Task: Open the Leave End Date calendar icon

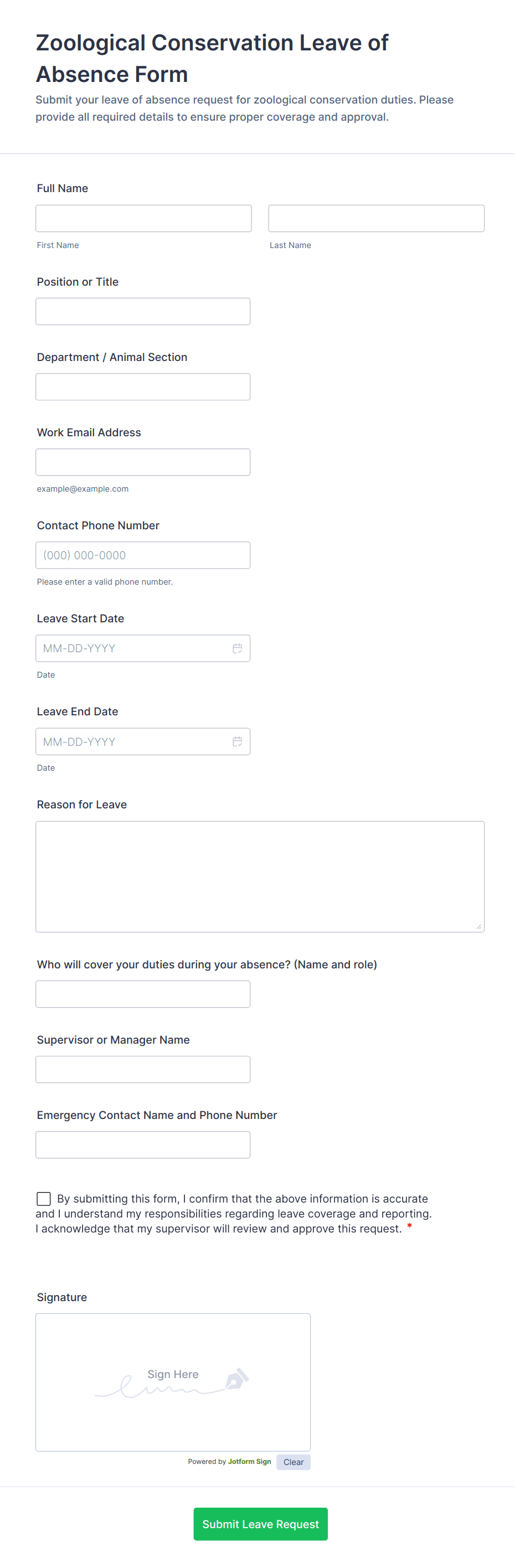Action: point(238,741)
